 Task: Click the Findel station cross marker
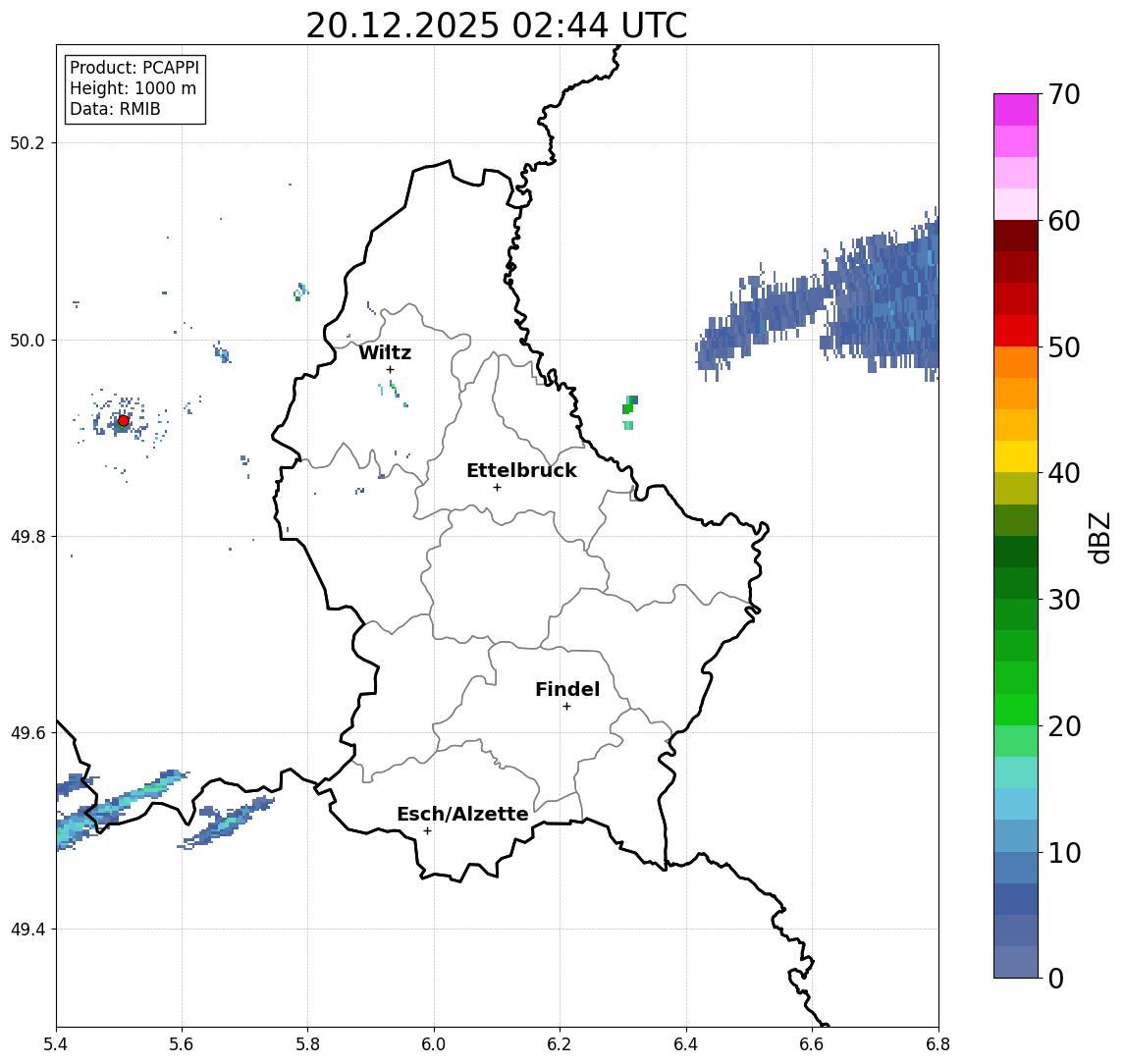click(566, 707)
